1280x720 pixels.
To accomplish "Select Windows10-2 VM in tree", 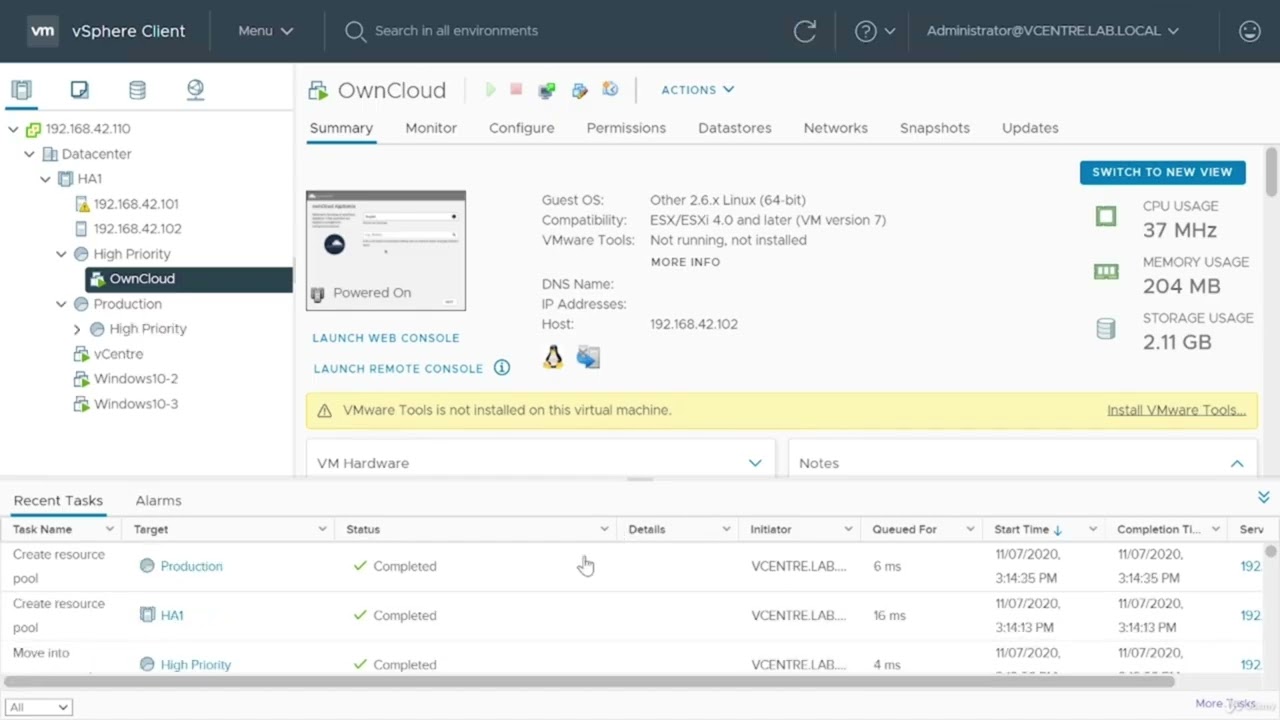I will [x=136, y=379].
